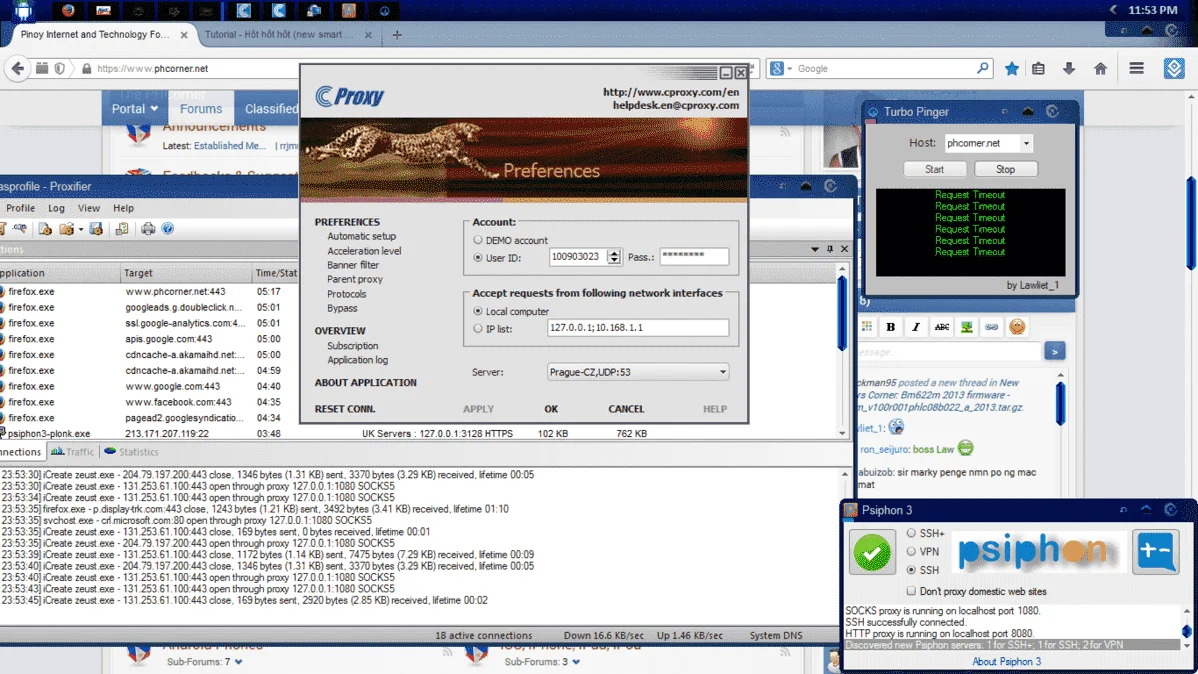Select the VPN mode in Psiphon
The height and width of the screenshot is (674, 1198).
tap(911, 551)
